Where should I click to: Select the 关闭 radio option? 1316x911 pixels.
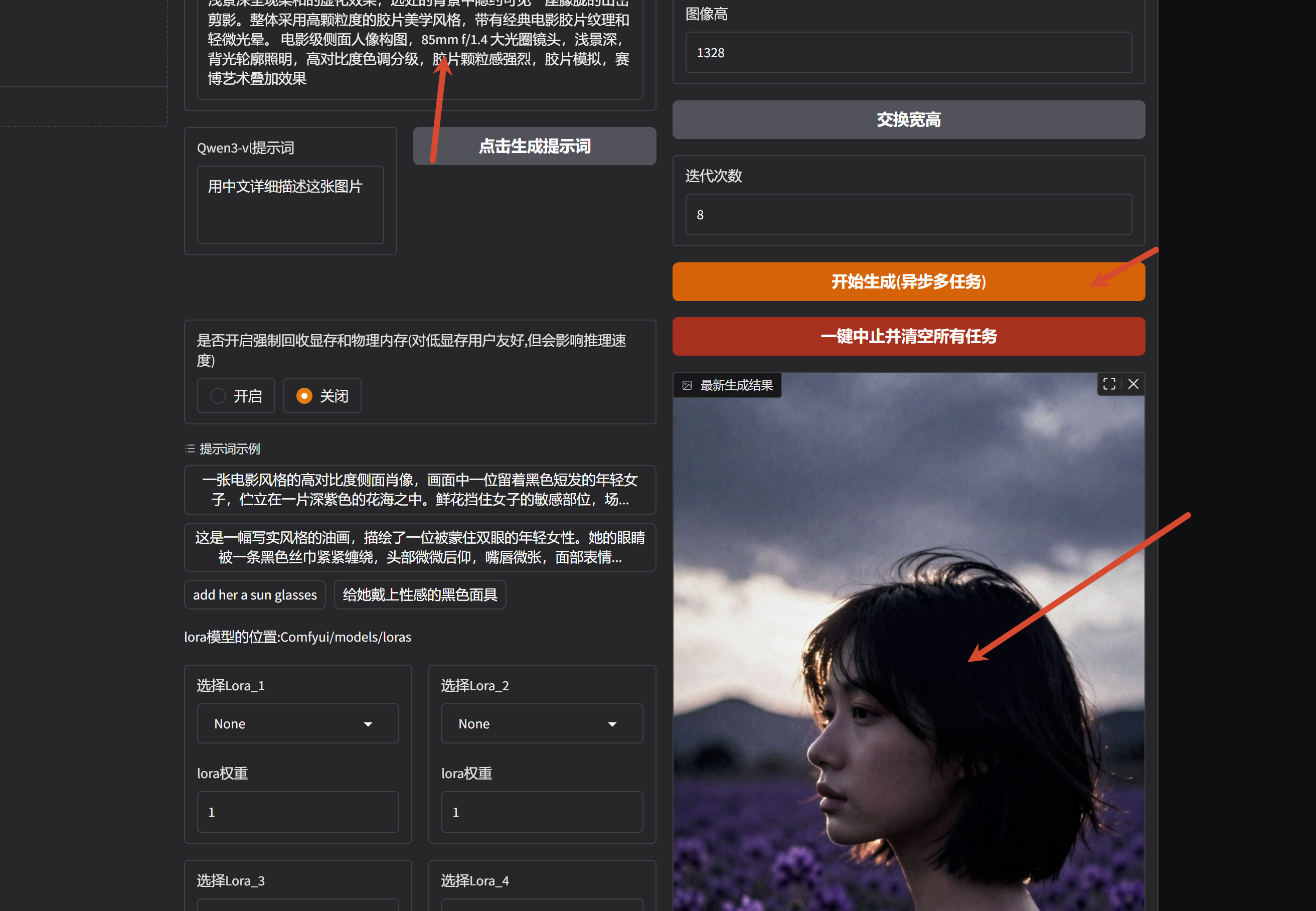click(322, 396)
